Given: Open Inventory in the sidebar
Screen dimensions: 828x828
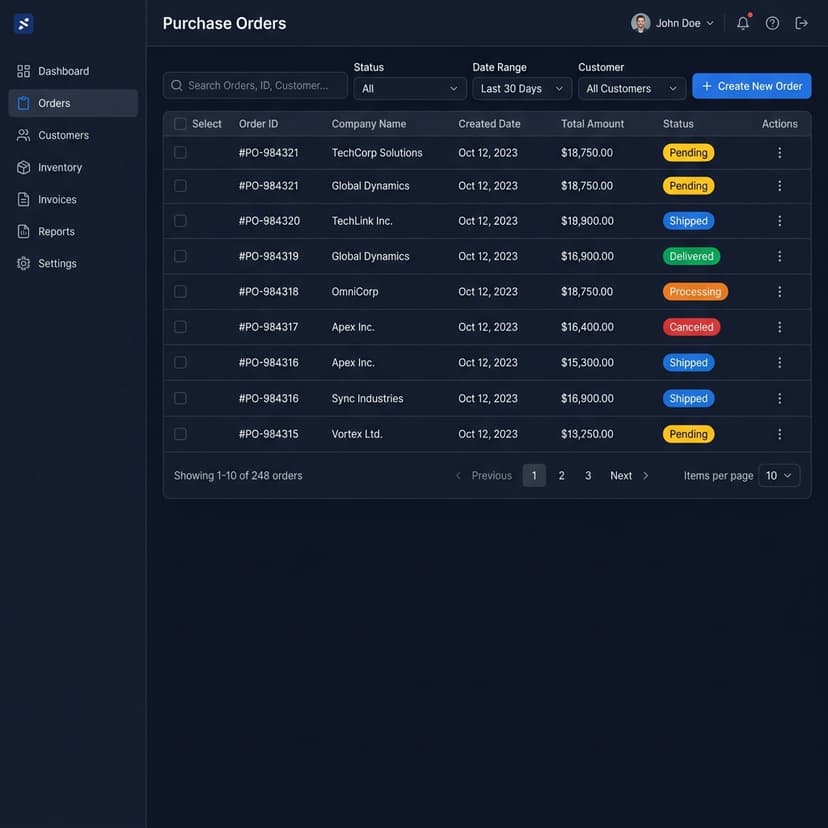Looking at the screenshot, I should point(73,167).
